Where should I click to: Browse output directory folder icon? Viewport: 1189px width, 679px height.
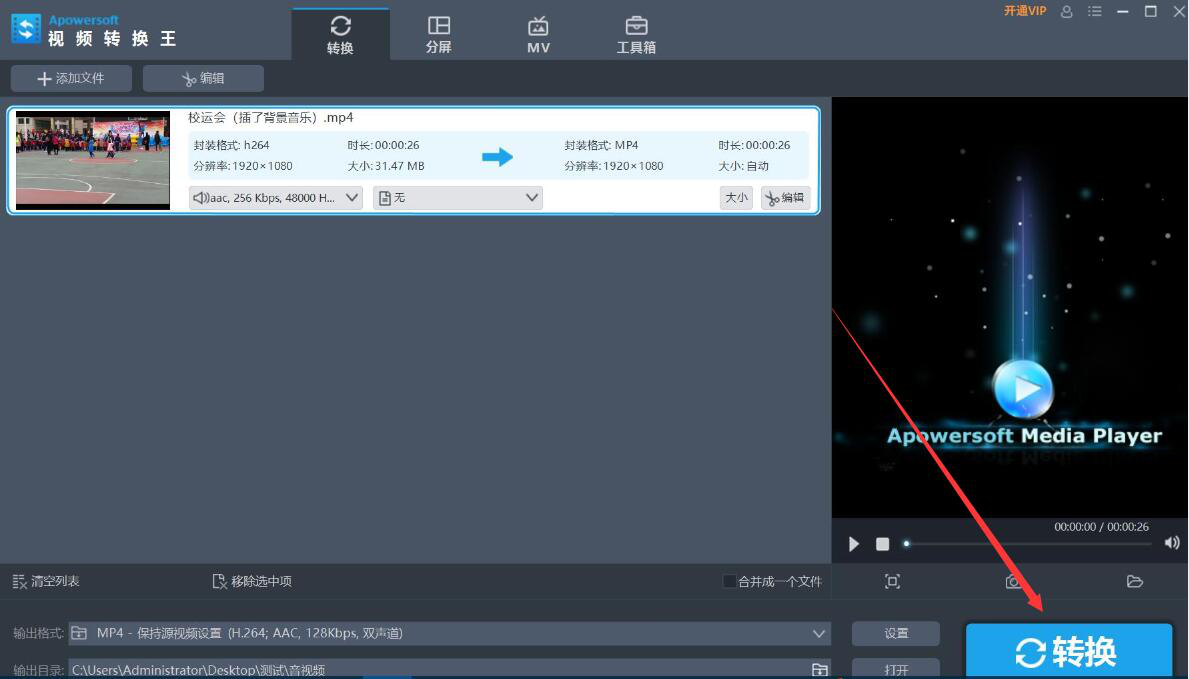pos(820,670)
